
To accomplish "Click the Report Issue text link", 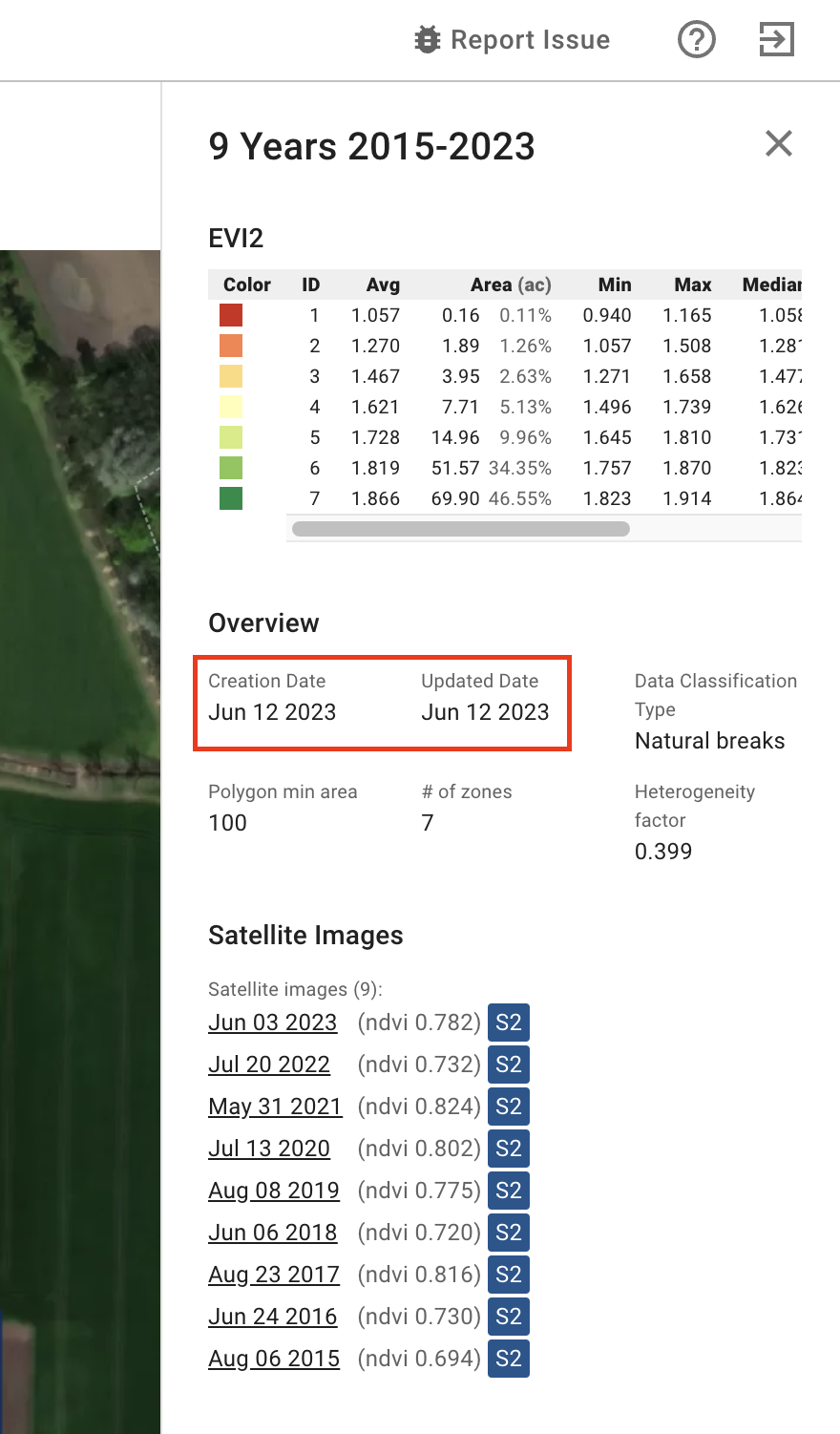I will pyautogui.click(x=530, y=40).
